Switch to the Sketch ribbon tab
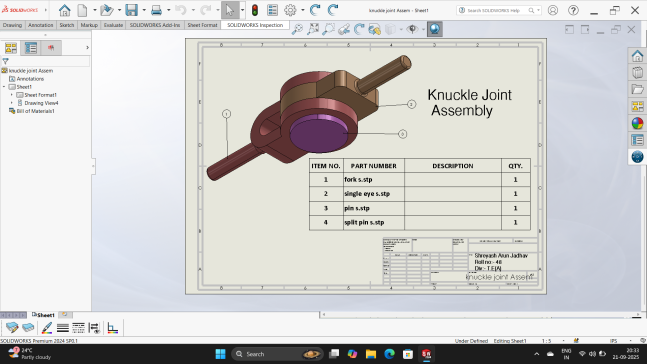 66,25
